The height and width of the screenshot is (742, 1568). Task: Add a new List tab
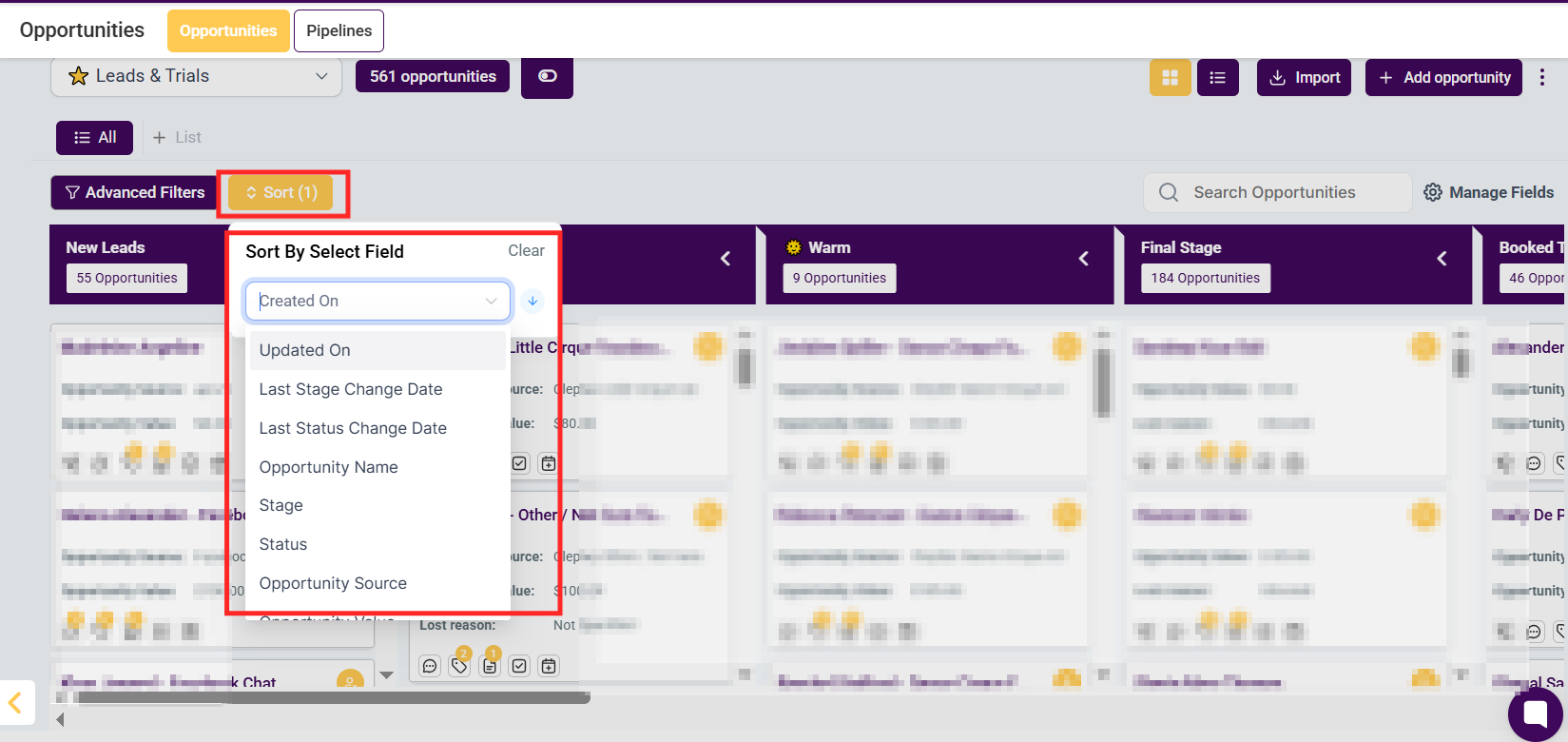(177, 137)
